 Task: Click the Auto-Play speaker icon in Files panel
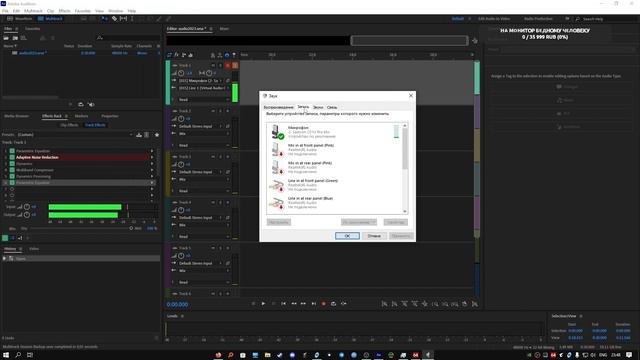click(x=91, y=104)
